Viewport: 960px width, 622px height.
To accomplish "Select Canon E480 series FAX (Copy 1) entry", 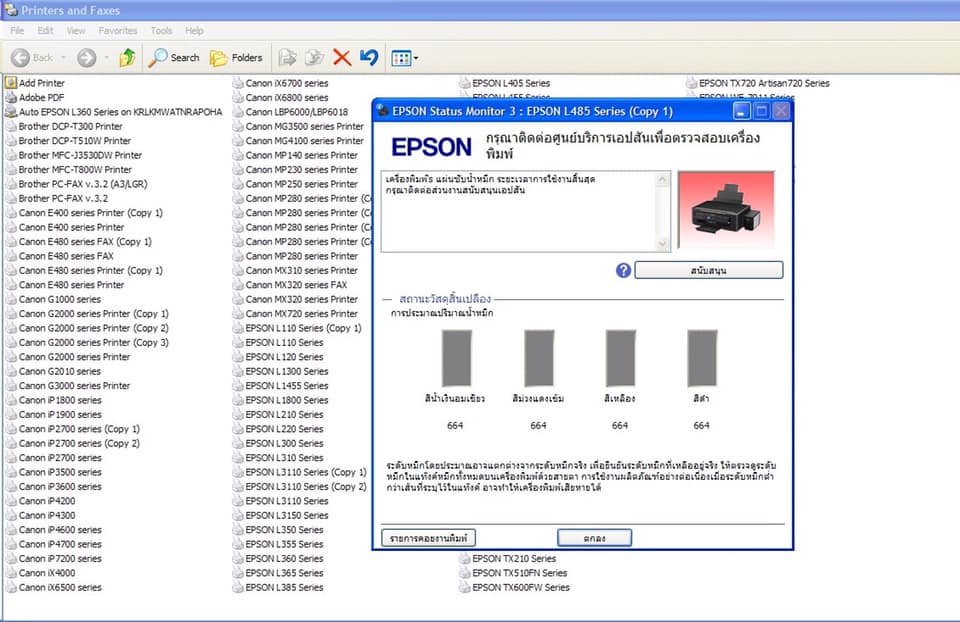I will 78,242.
